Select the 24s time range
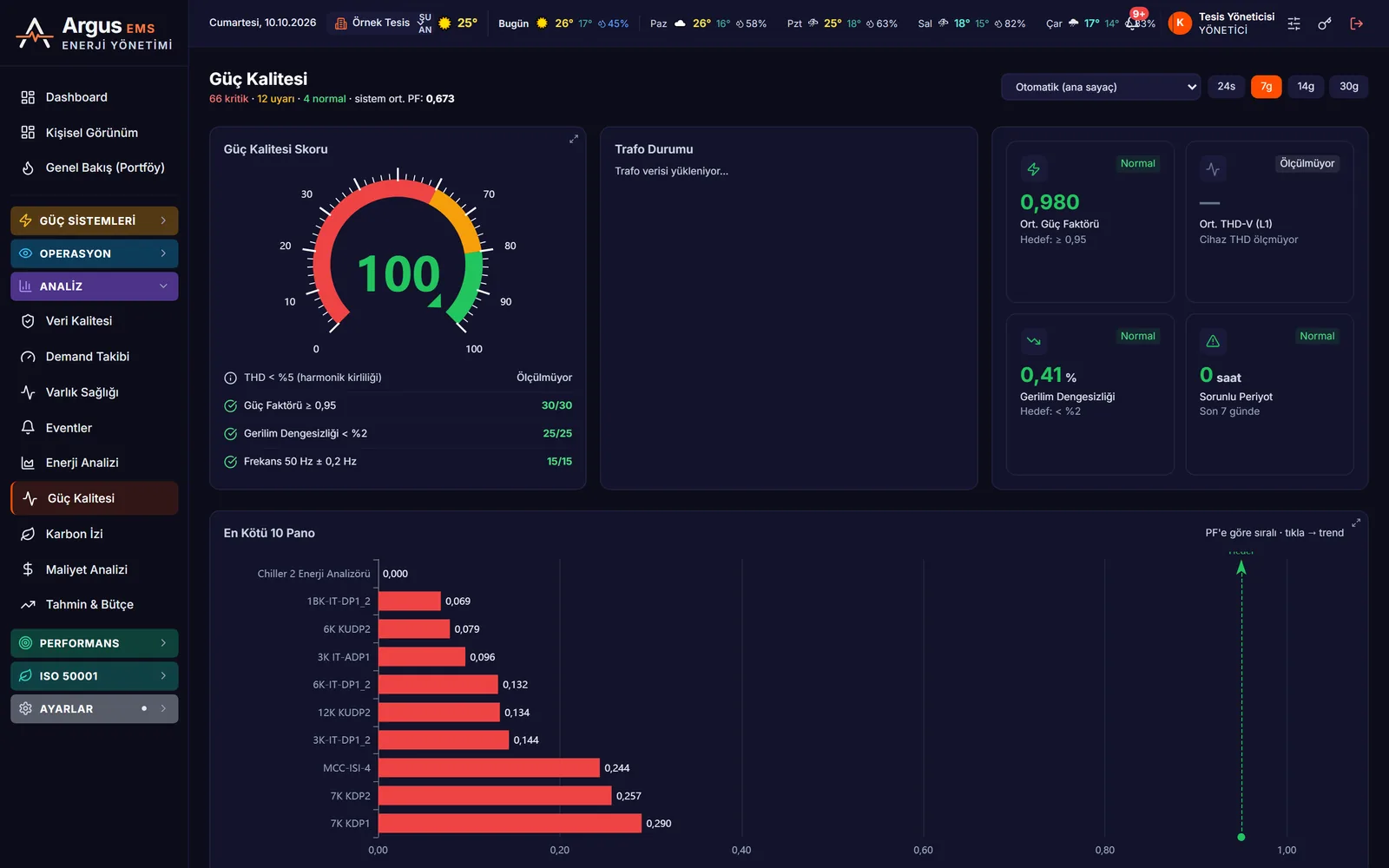The height and width of the screenshot is (868, 1389). [1226, 87]
